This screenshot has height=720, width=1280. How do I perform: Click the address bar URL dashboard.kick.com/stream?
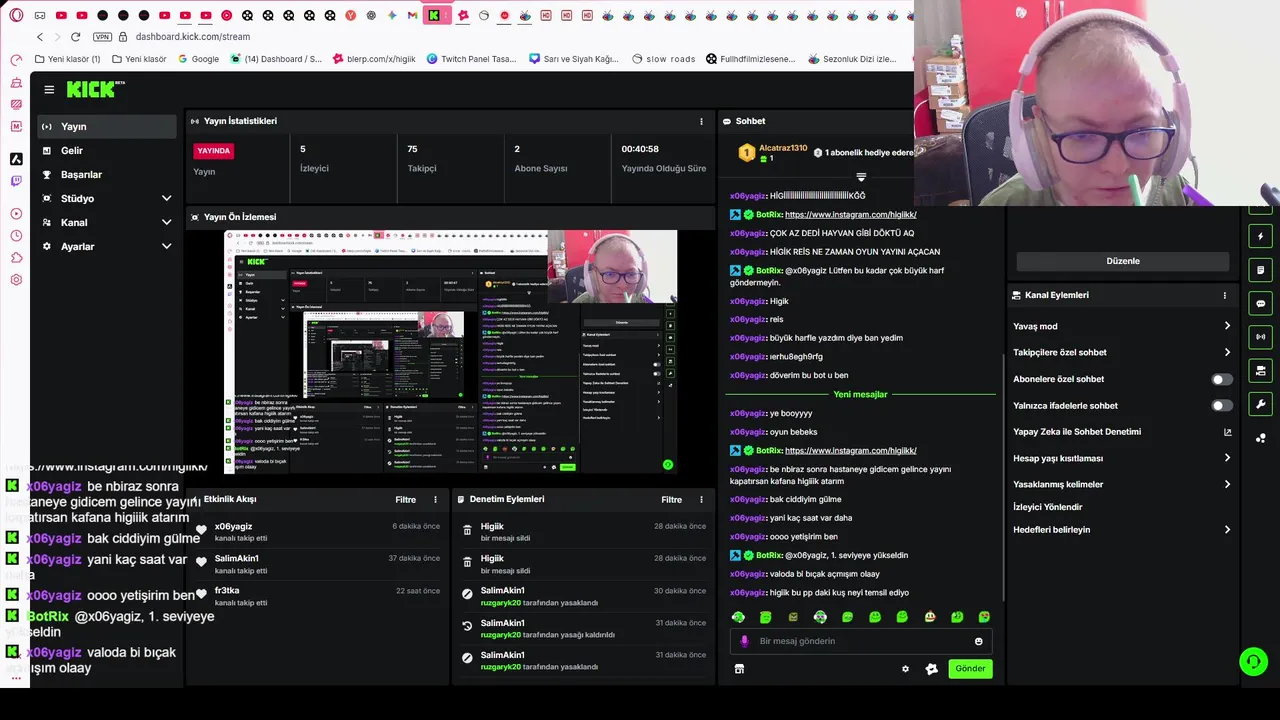coord(193,37)
